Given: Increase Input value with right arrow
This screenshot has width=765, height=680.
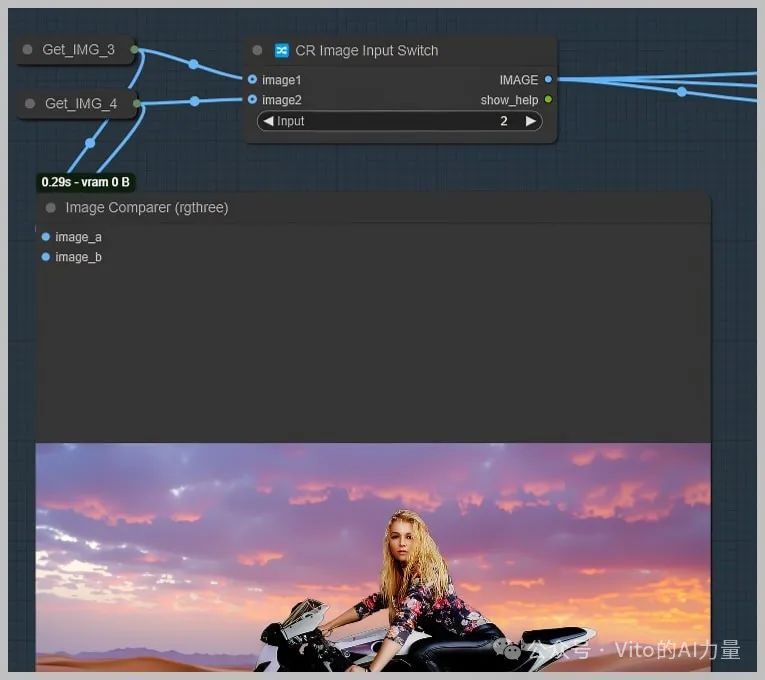Looking at the screenshot, I should pos(530,120).
